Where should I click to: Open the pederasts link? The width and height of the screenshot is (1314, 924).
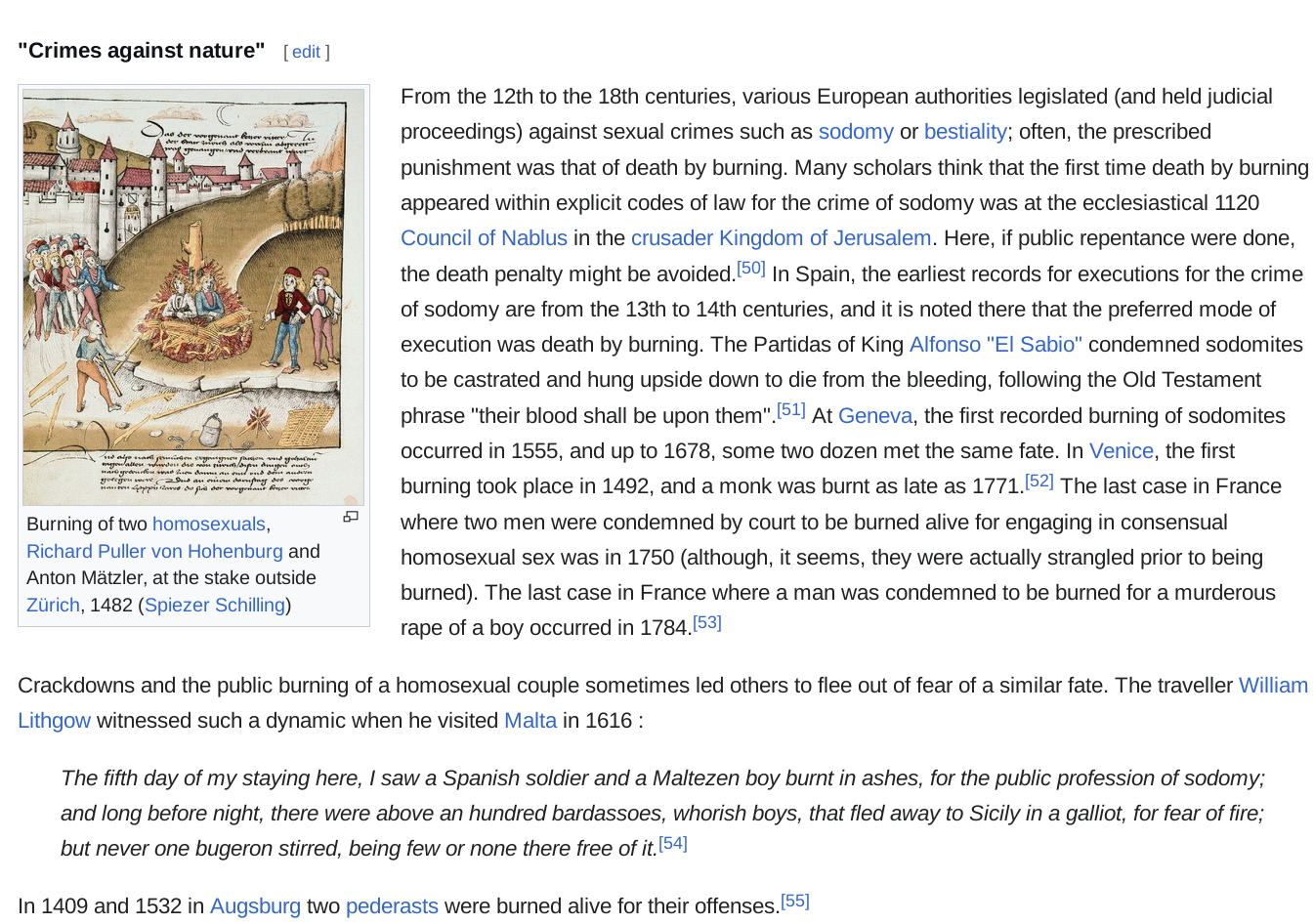coord(392,906)
